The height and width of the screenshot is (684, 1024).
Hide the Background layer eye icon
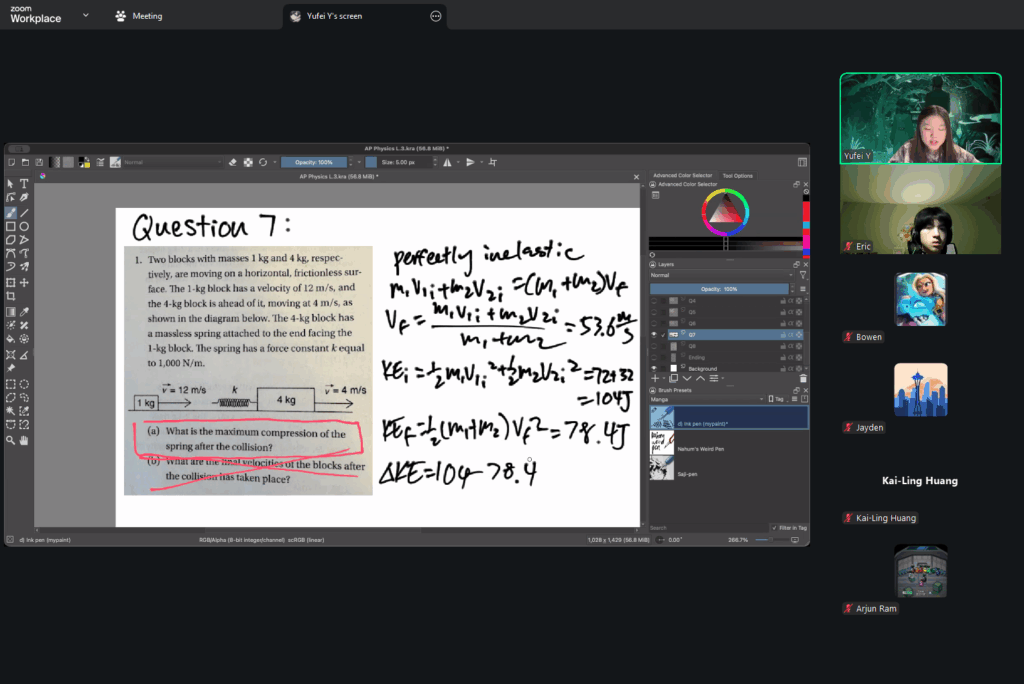[x=656, y=368]
